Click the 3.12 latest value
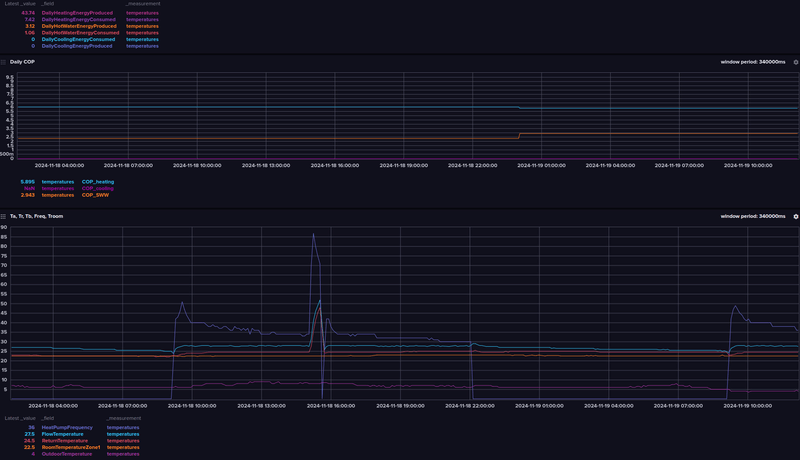800x460 pixels. (30, 27)
